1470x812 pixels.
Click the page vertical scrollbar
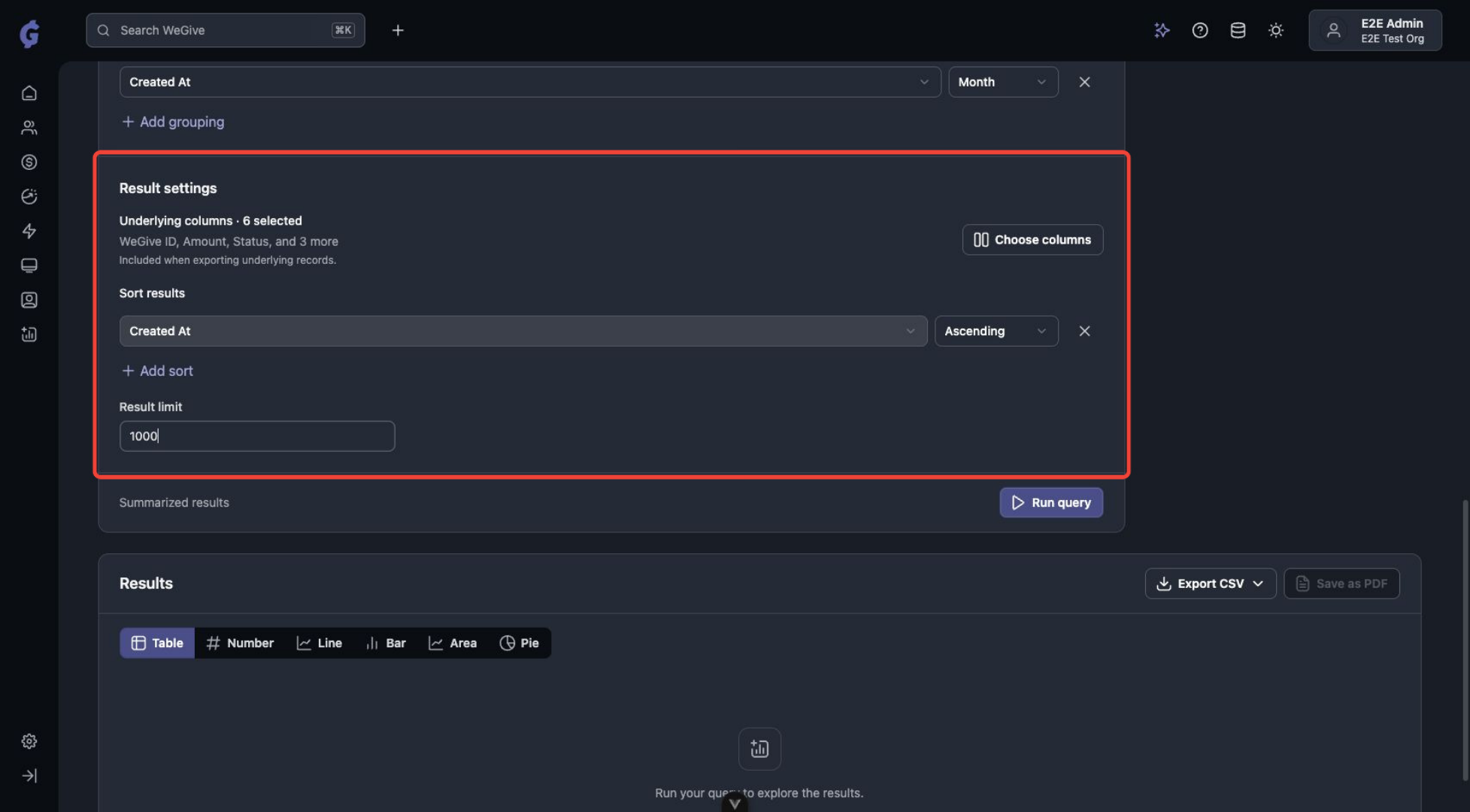click(x=1465, y=639)
